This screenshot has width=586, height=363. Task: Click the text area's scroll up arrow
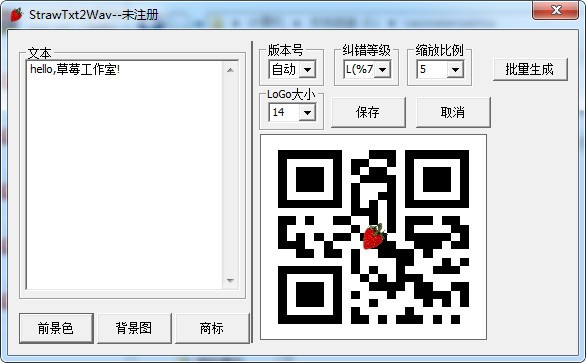[x=230, y=70]
